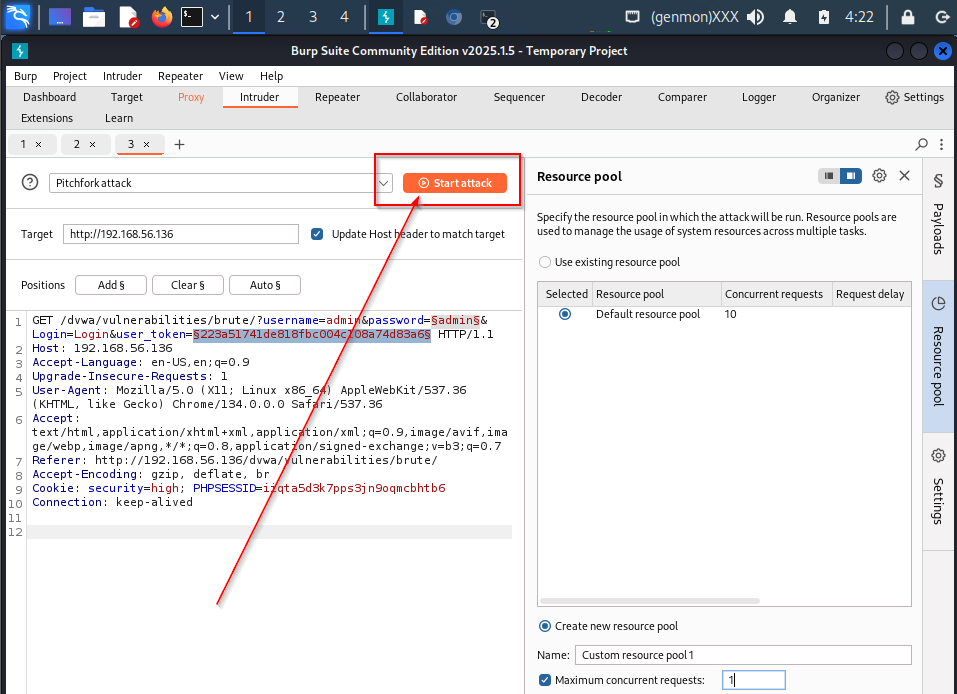Click the Add § button

click(x=111, y=285)
